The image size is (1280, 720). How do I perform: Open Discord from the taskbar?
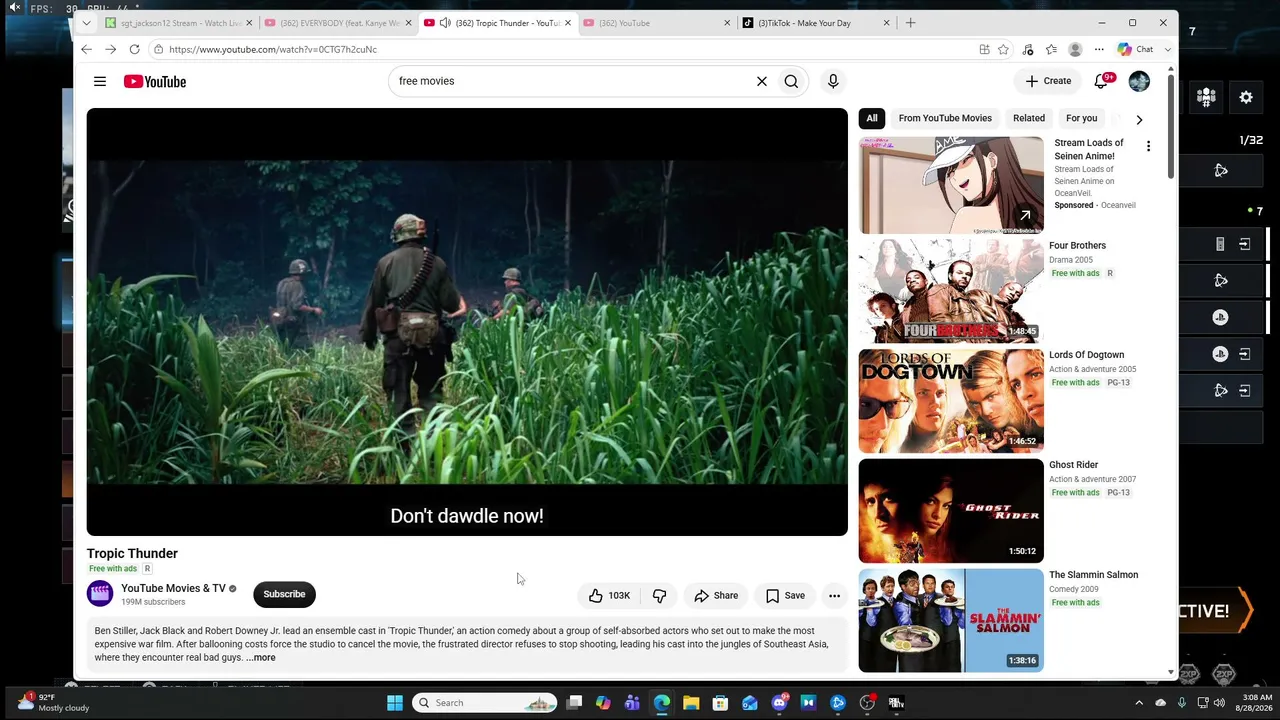click(x=779, y=703)
